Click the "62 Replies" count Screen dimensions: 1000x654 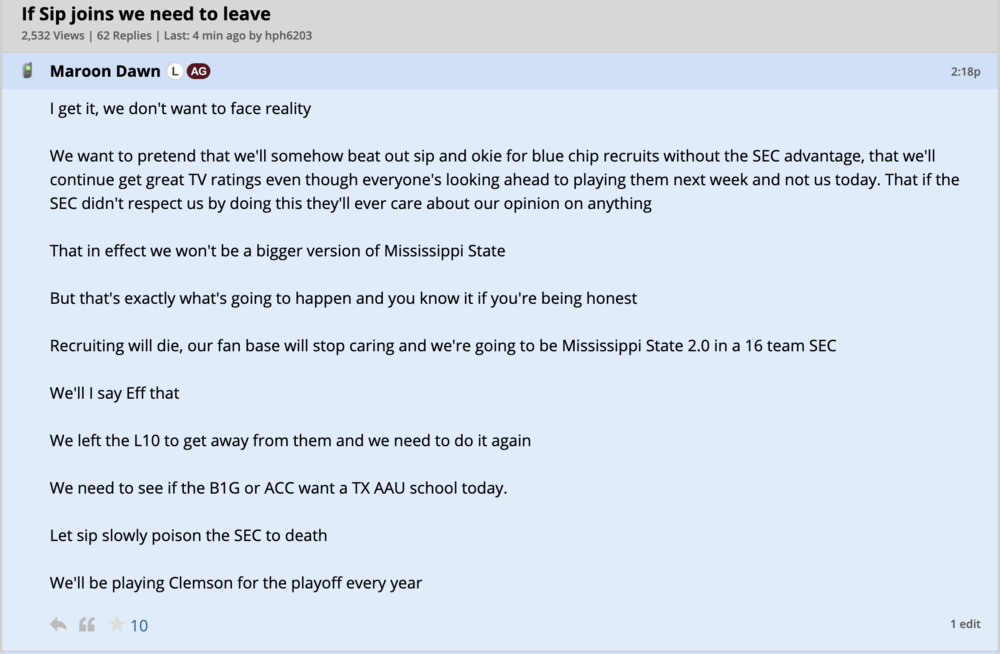click(x=124, y=36)
